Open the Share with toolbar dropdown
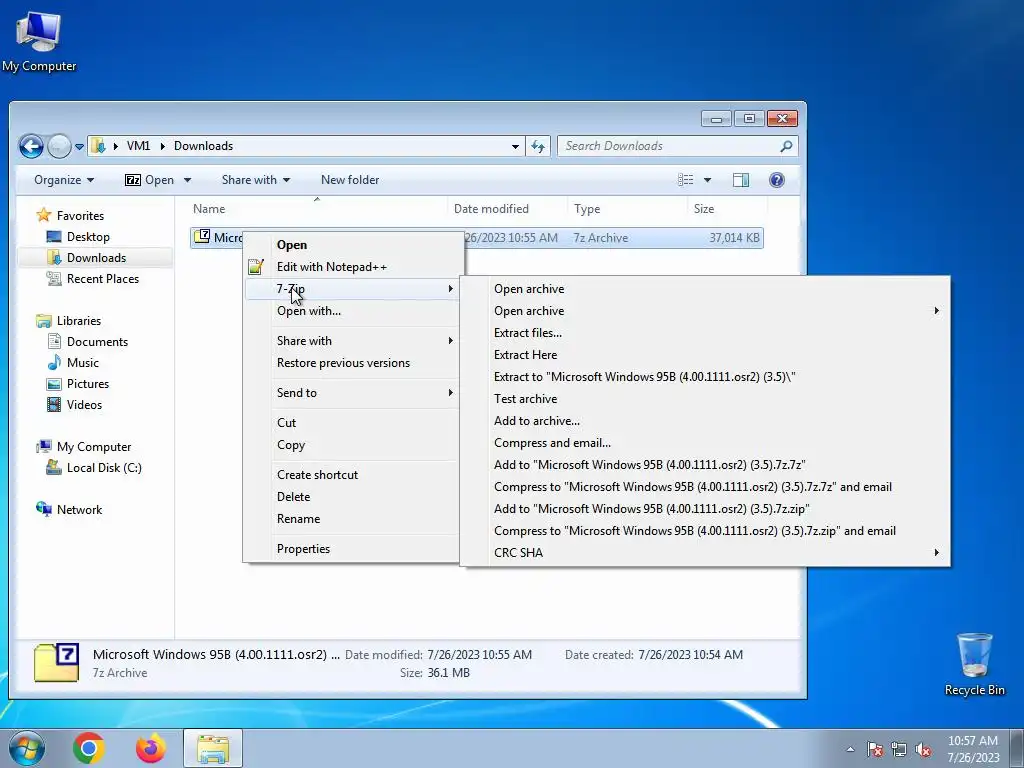The width and height of the screenshot is (1024, 768). [255, 180]
